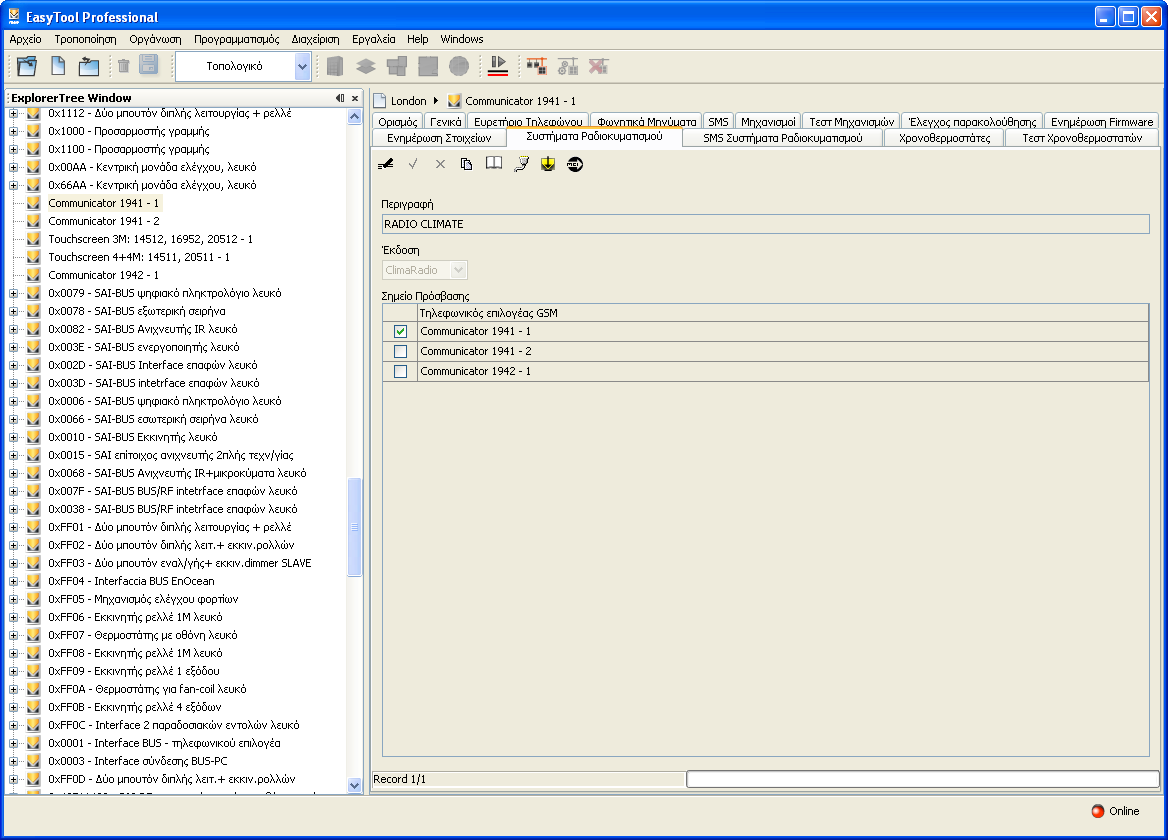Open the Windows menu
The height and width of the screenshot is (840, 1168).
point(462,39)
